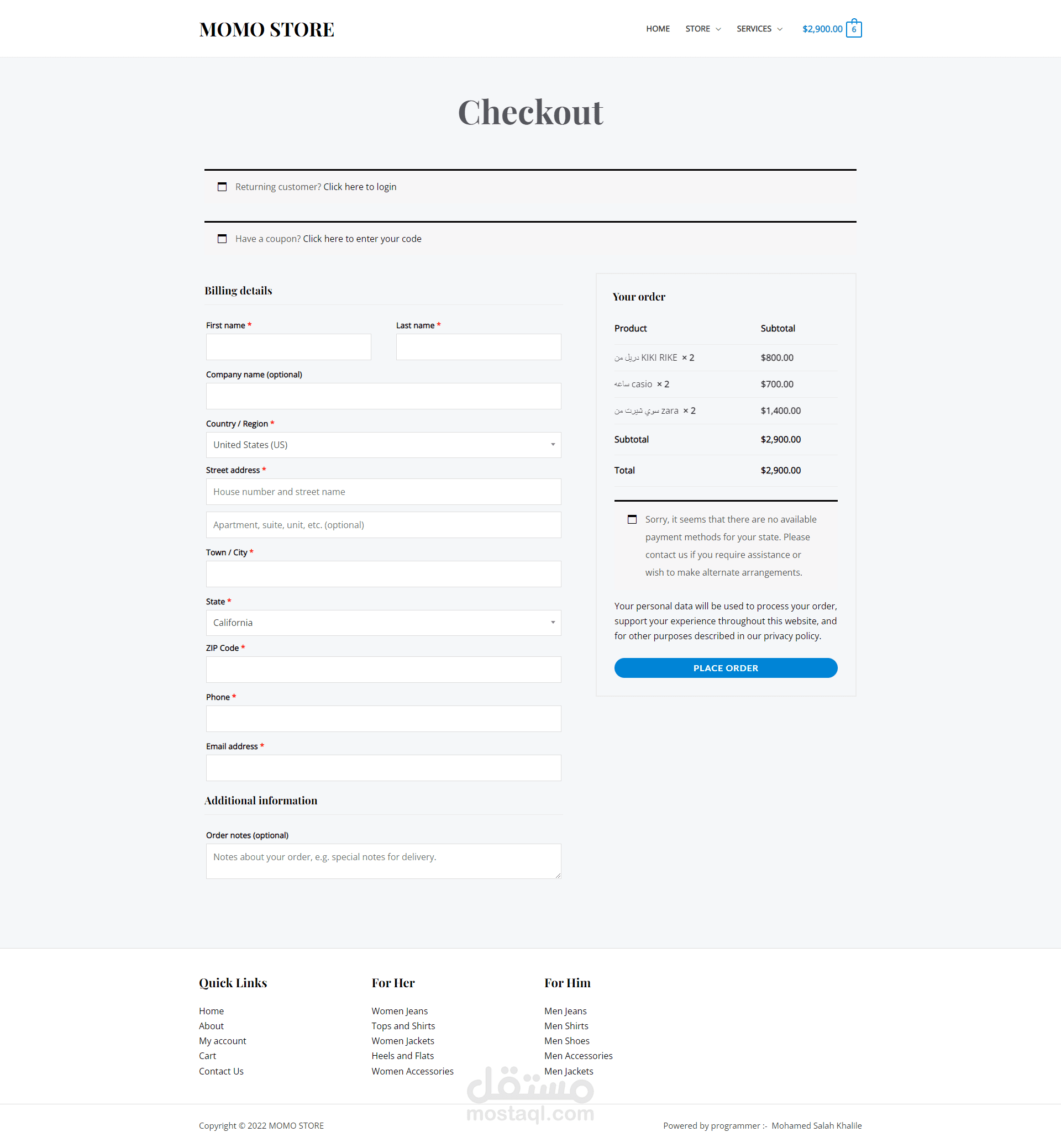Click the Street address house number field
This screenshot has width=1061, height=1148.
click(x=383, y=492)
